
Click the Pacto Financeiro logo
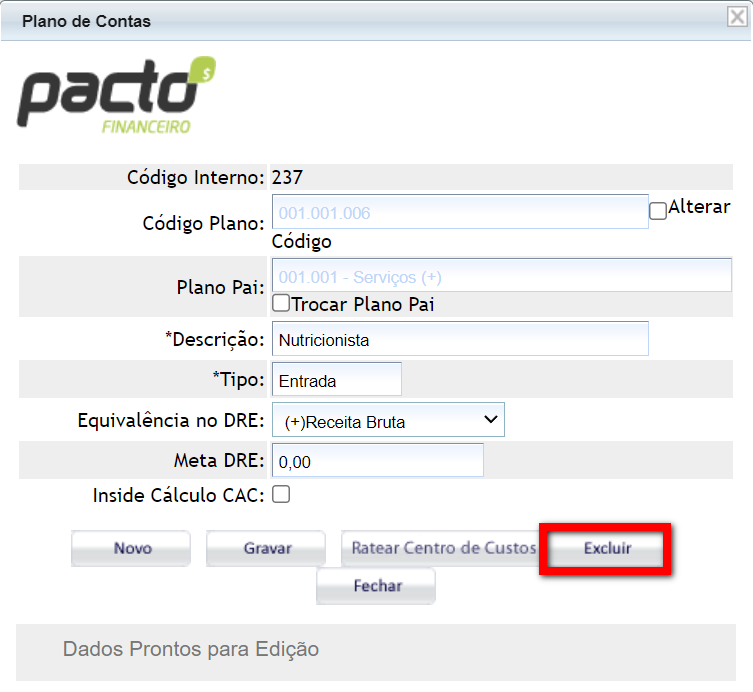(115, 97)
